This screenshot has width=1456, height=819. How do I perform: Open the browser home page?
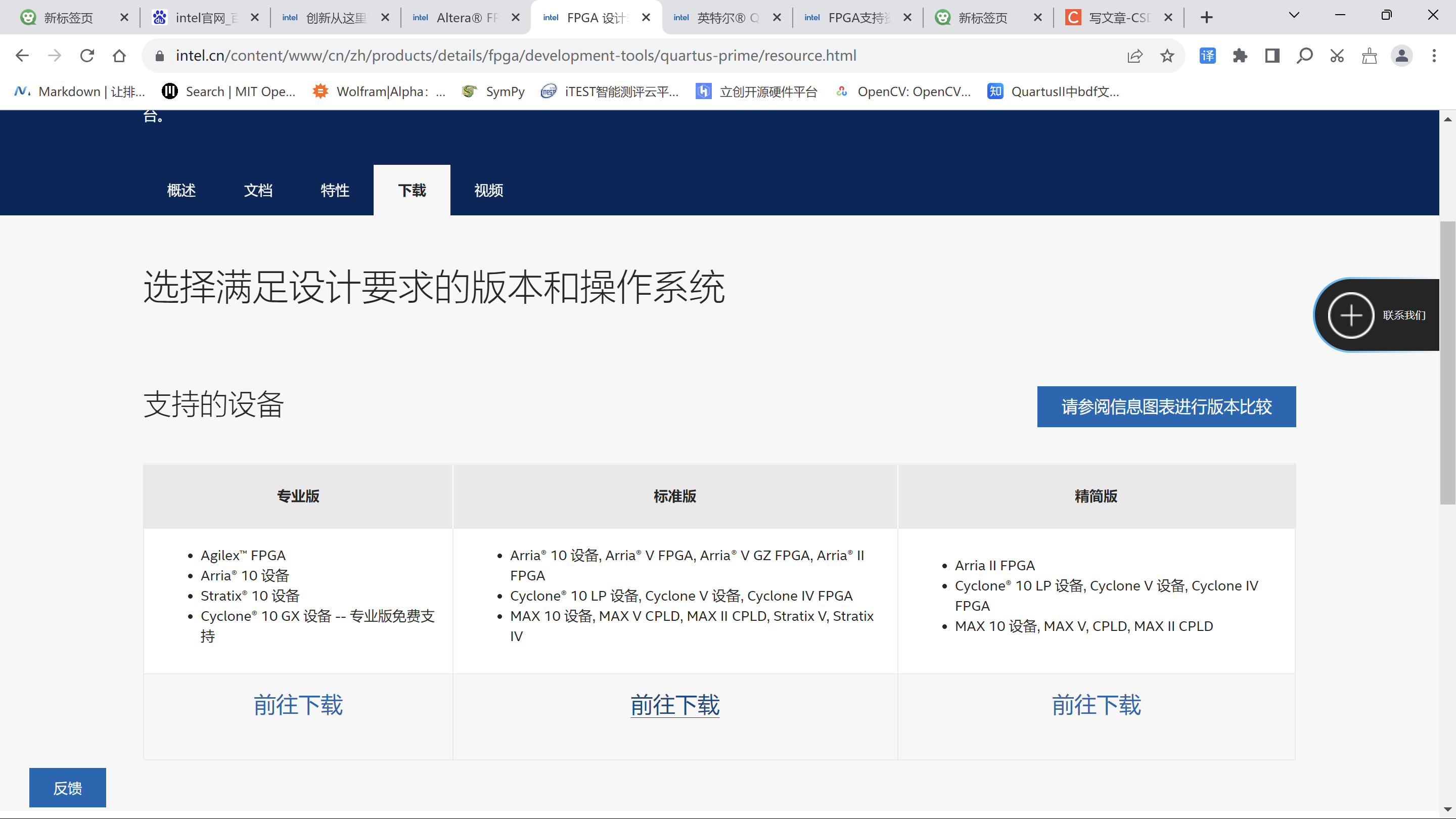119,56
